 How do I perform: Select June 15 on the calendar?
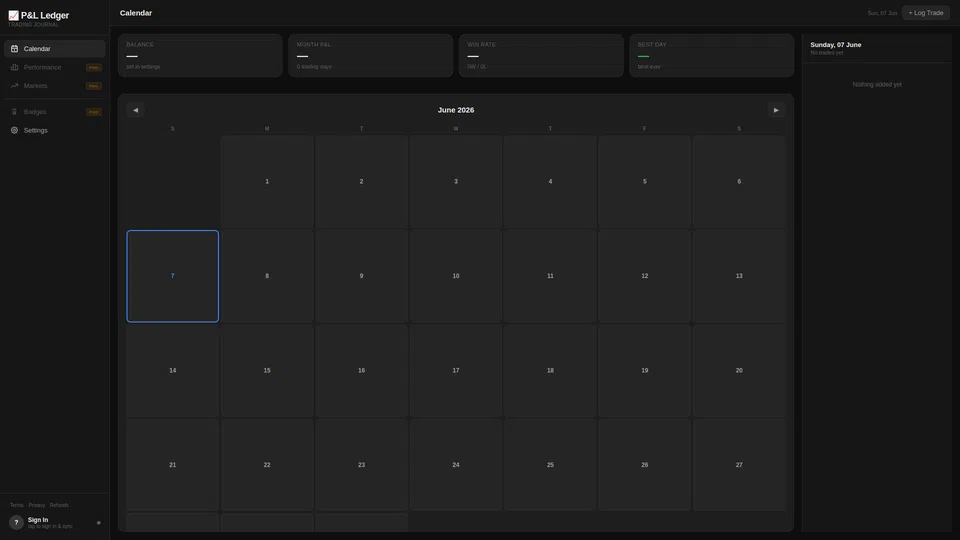tap(267, 370)
